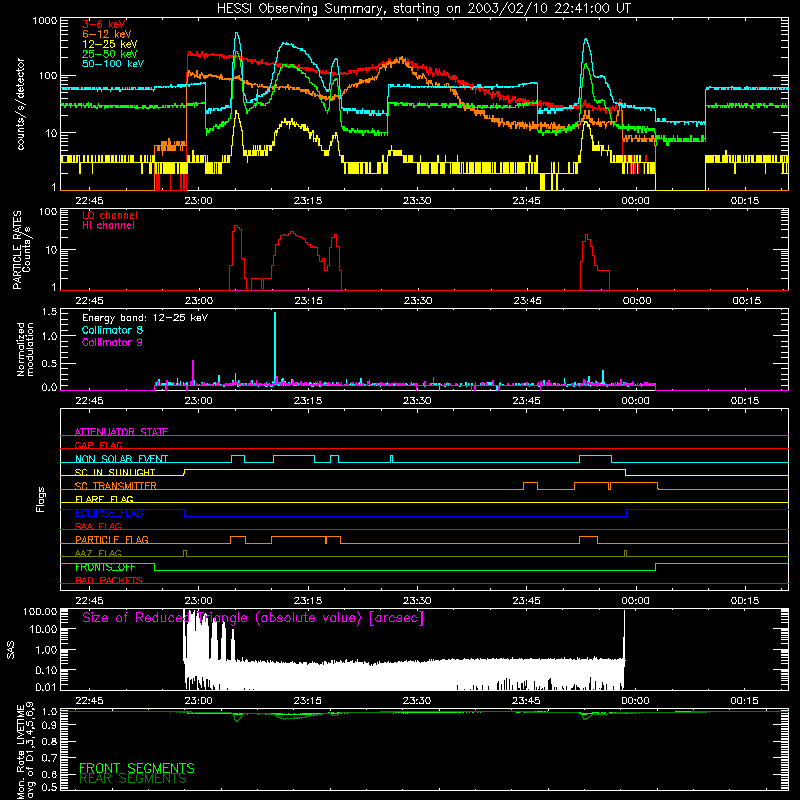
Task: Click the HESSI Observing Summary title
Action: [x=424, y=9]
